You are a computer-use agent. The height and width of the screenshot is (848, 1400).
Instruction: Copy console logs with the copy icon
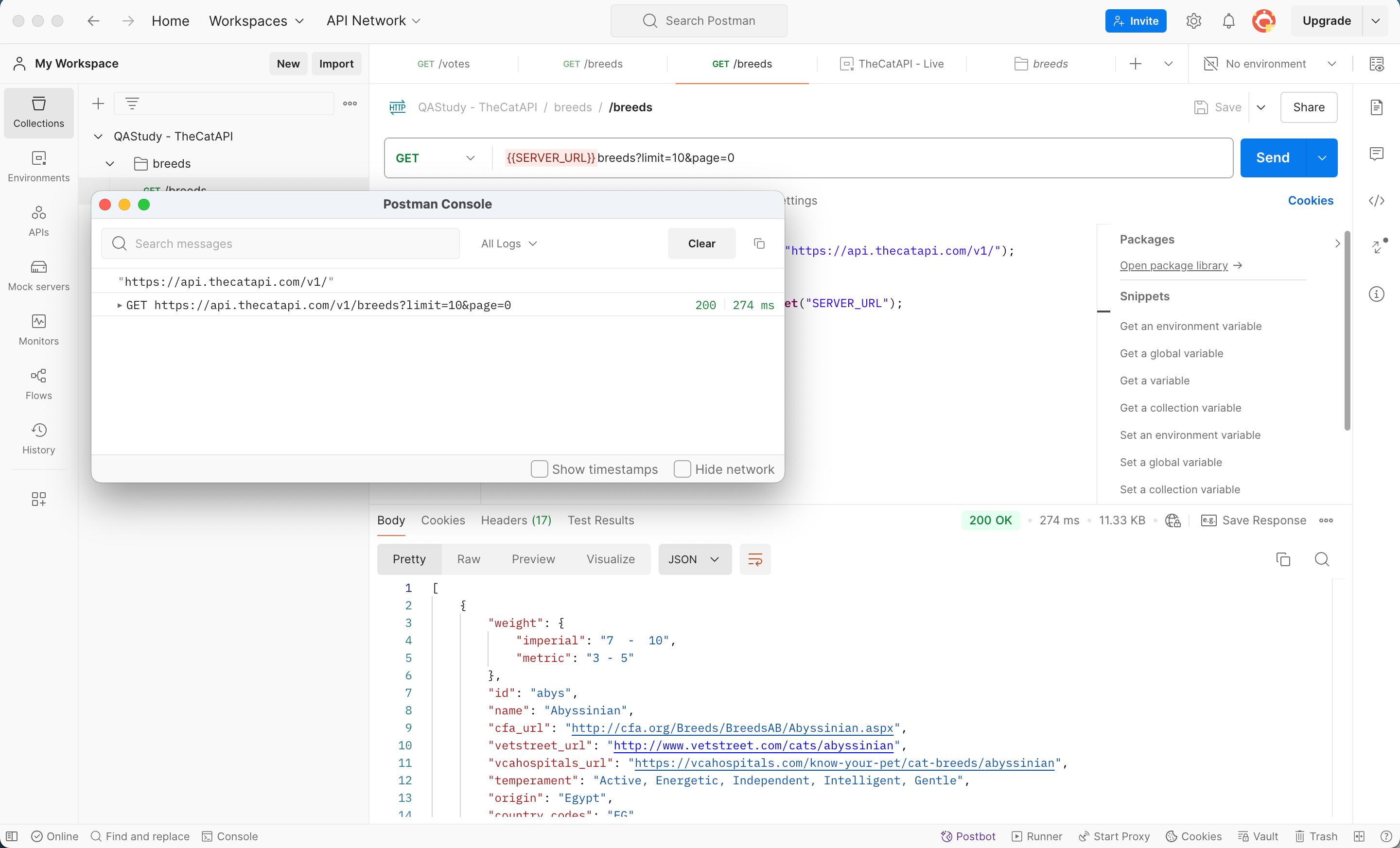click(759, 243)
